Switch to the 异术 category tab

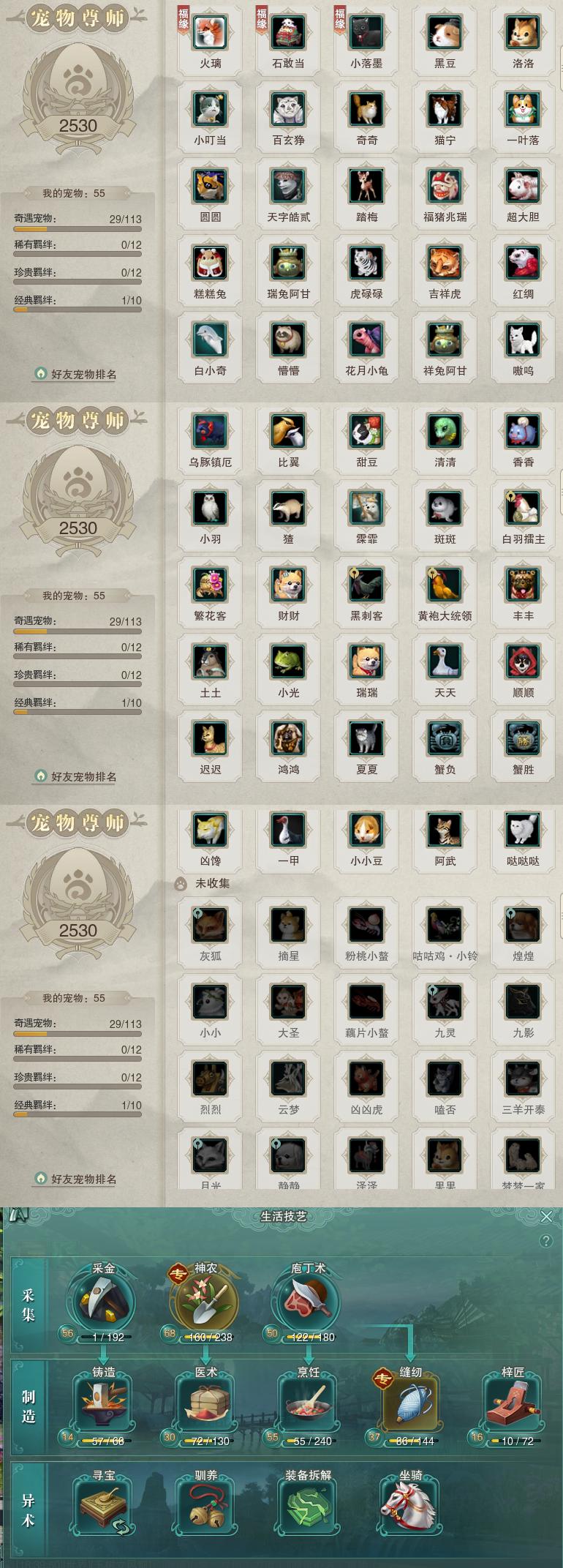pyautogui.click(x=29, y=1510)
